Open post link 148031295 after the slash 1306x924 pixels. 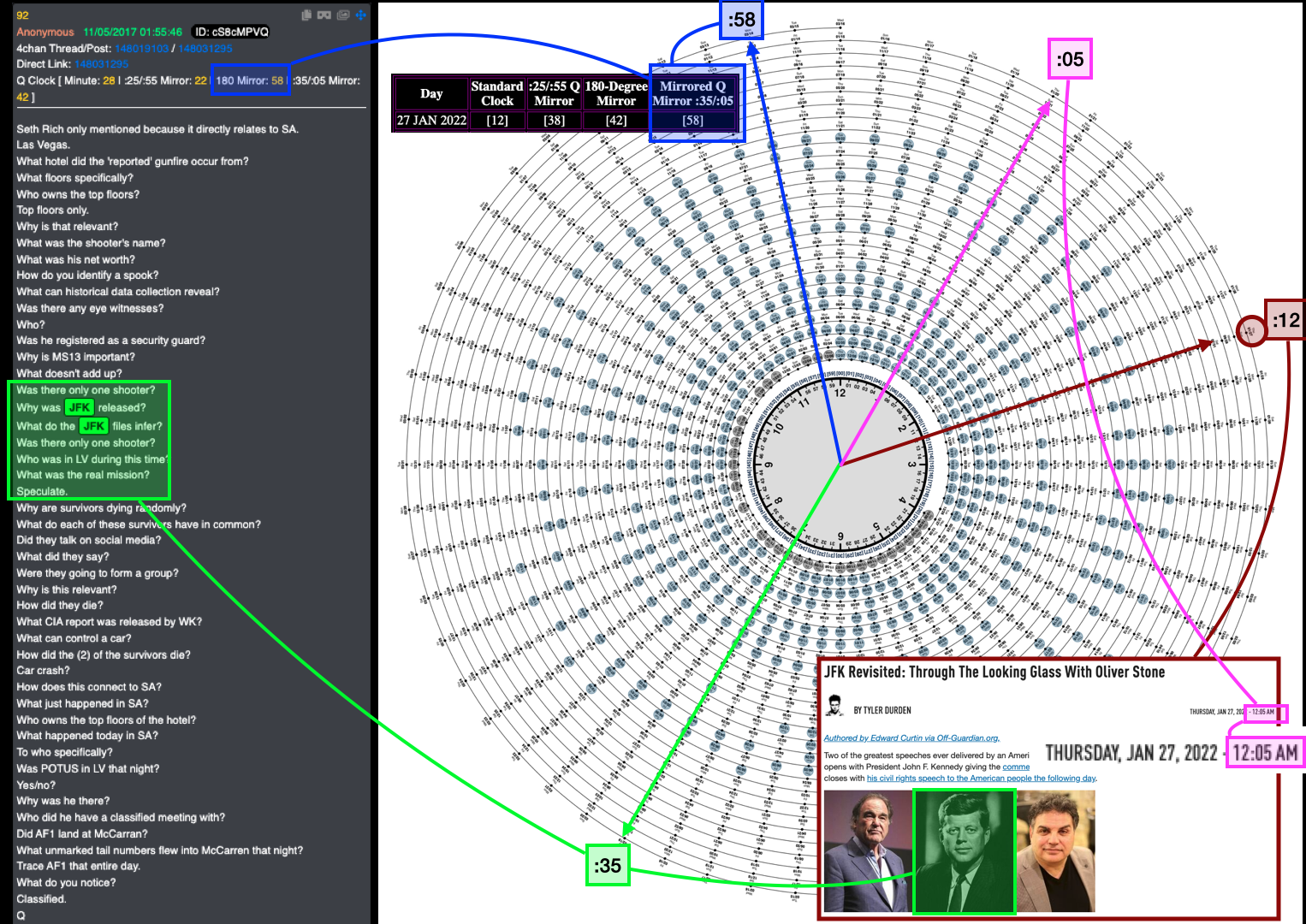click(205, 49)
